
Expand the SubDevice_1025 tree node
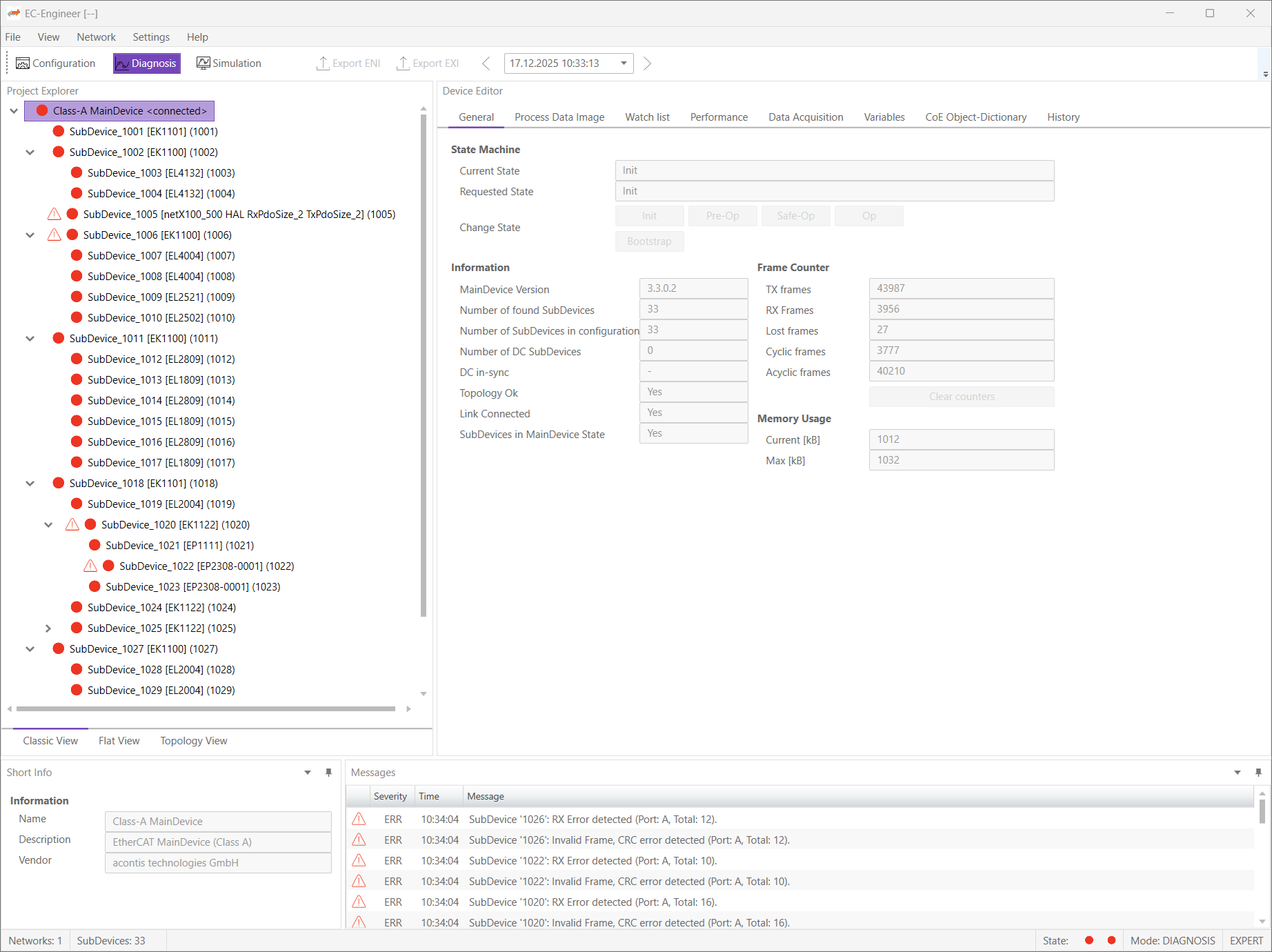[48, 628]
